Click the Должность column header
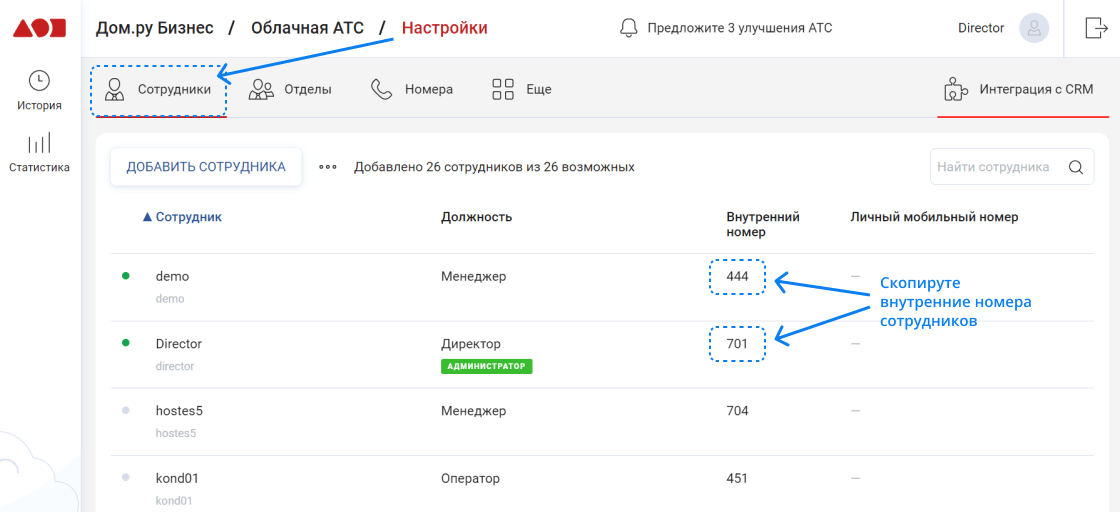Image resolution: width=1120 pixels, height=512 pixels. [476, 217]
